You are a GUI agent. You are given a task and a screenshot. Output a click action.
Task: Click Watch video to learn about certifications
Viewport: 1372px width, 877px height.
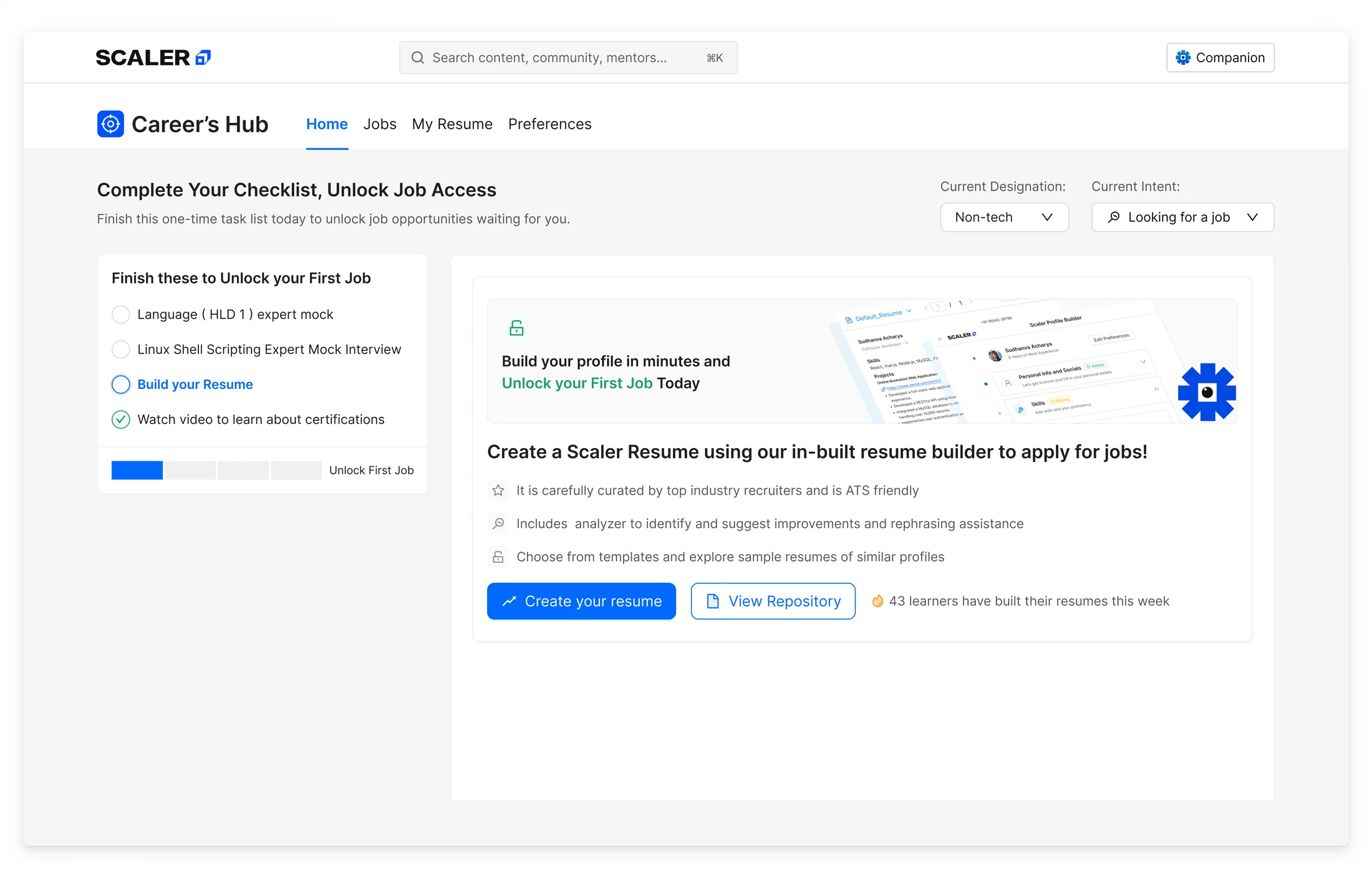[x=261, y=419]
